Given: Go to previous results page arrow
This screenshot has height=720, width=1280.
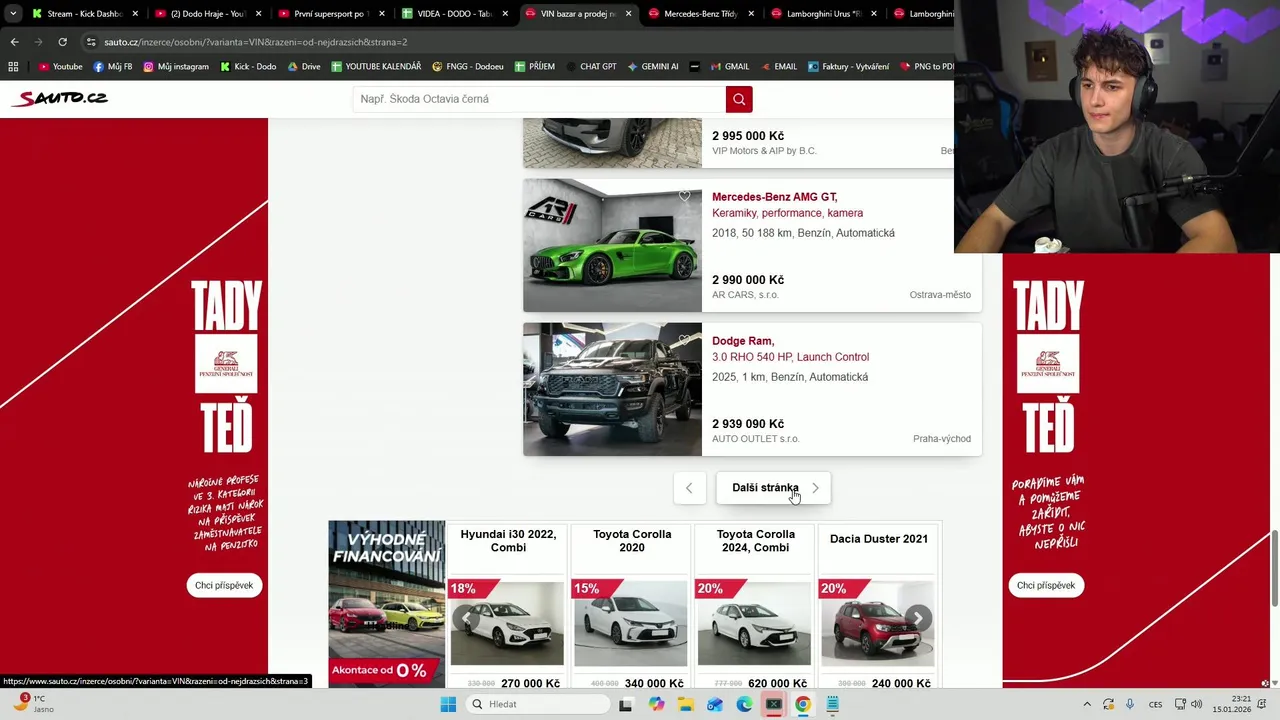Looking at the screenshot, I should tap(689, 488).
